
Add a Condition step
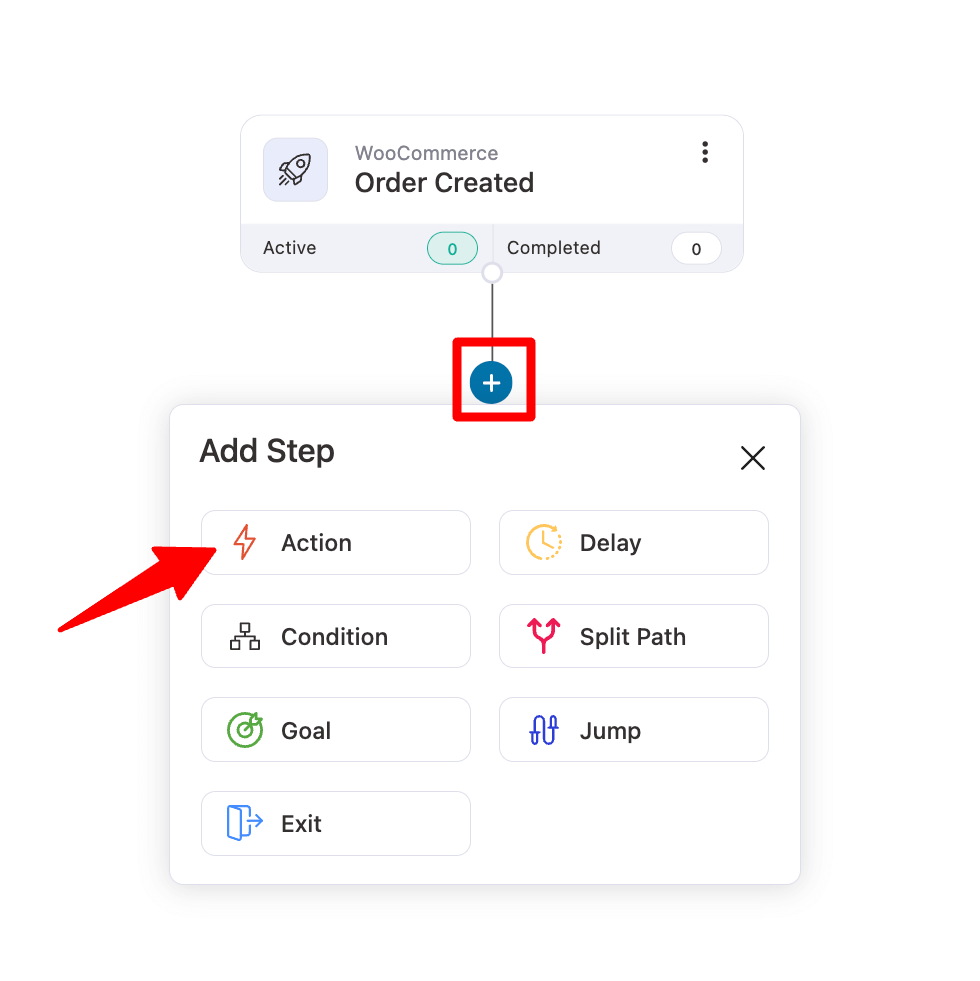[335, 636]
